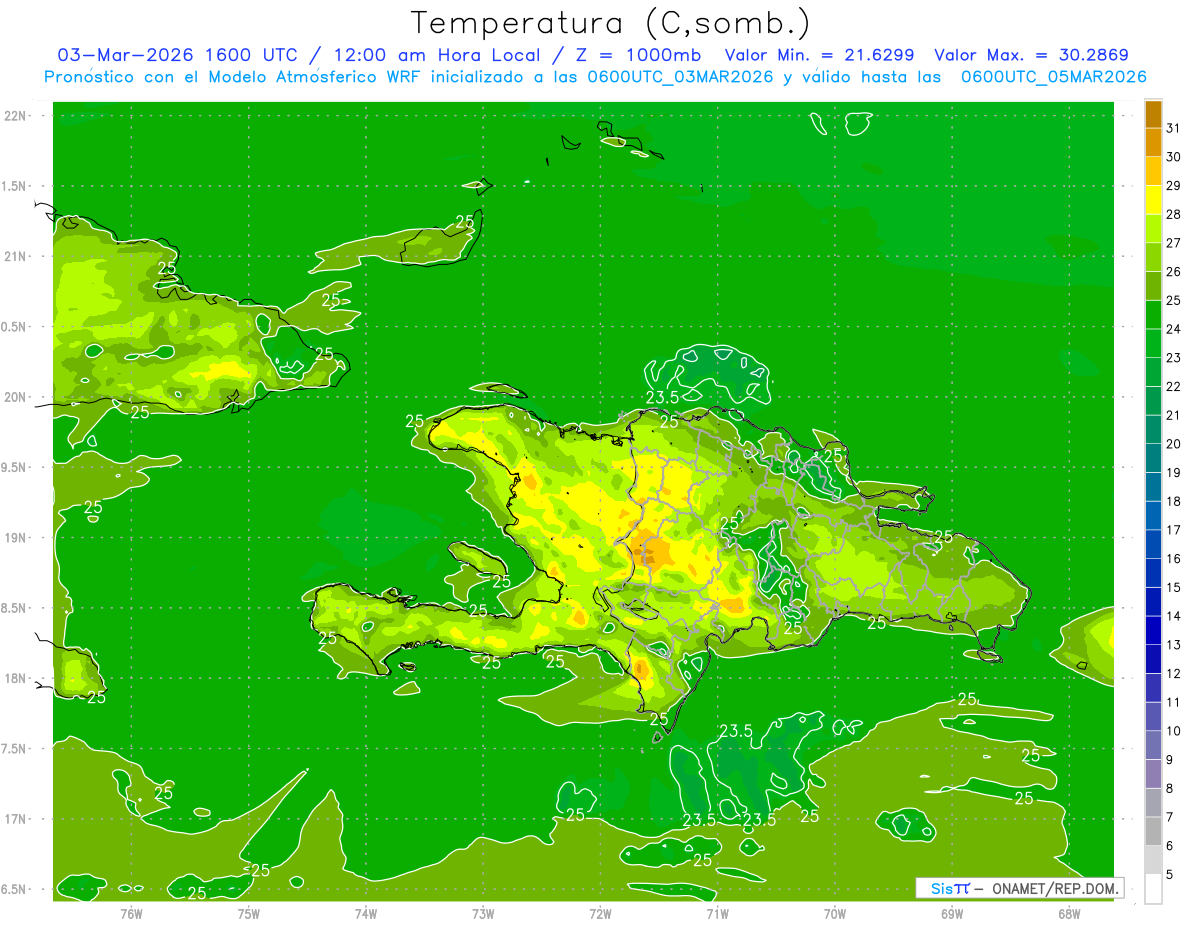Click the latitude axis label 22N
Screen dimensions: 1200x927
tap(16, 116)
